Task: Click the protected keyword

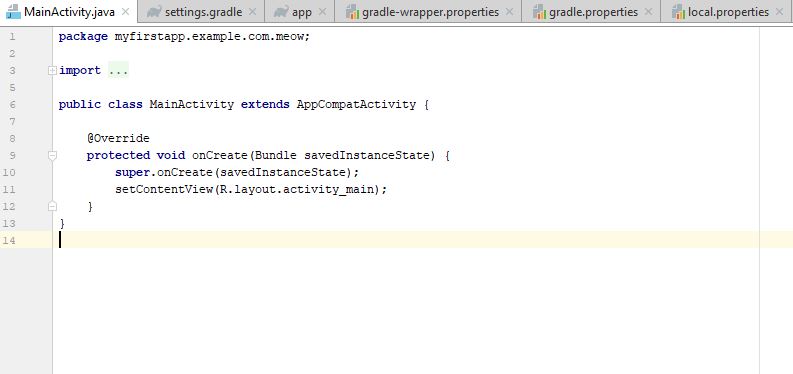Action: [118, 155]
